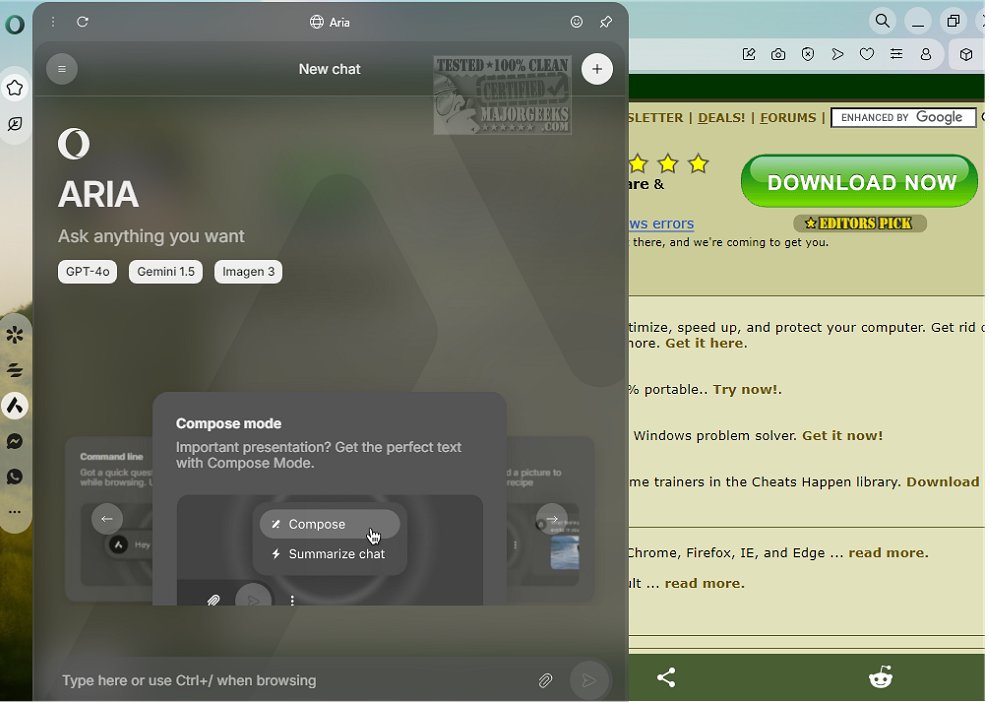Open the Opera main menu logo
989x702 pixels.
(15, 24)
